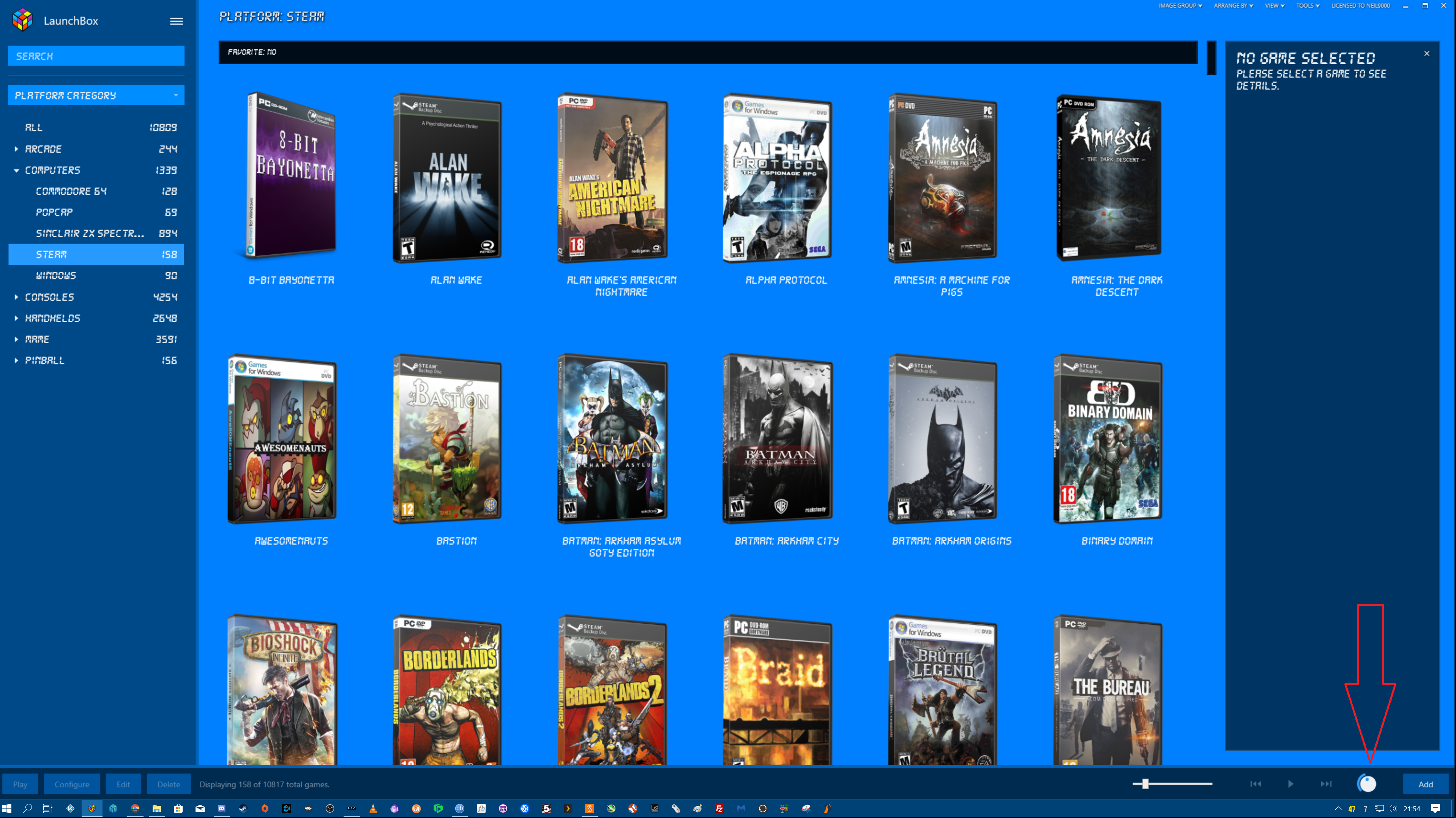This screenshot has width=1456, height=818.
Task: Click the Licensed To Neil9000 label
Action: pyautogui.click(x=1360, y=6)
